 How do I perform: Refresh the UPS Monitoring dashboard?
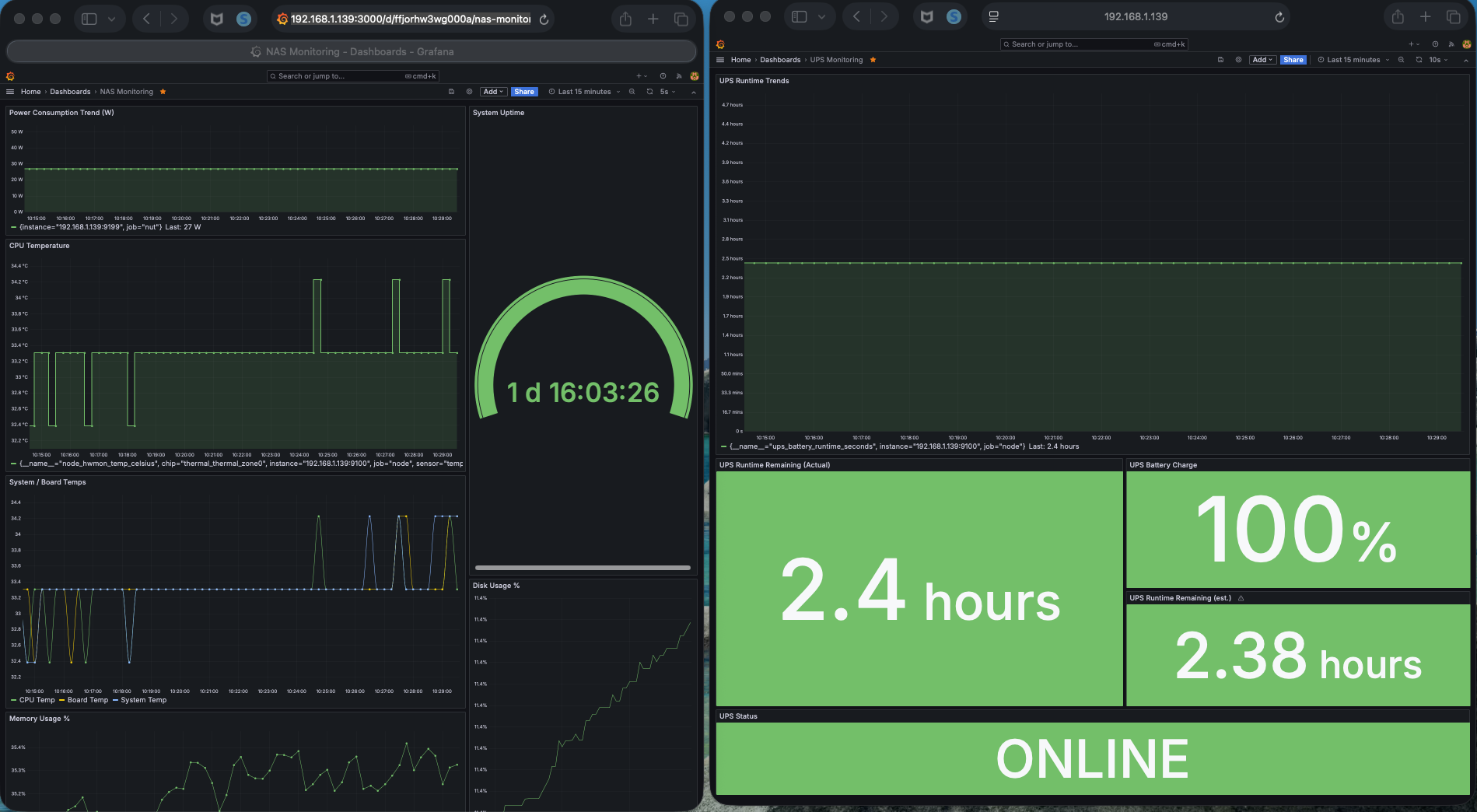[x=1419, y=60]
